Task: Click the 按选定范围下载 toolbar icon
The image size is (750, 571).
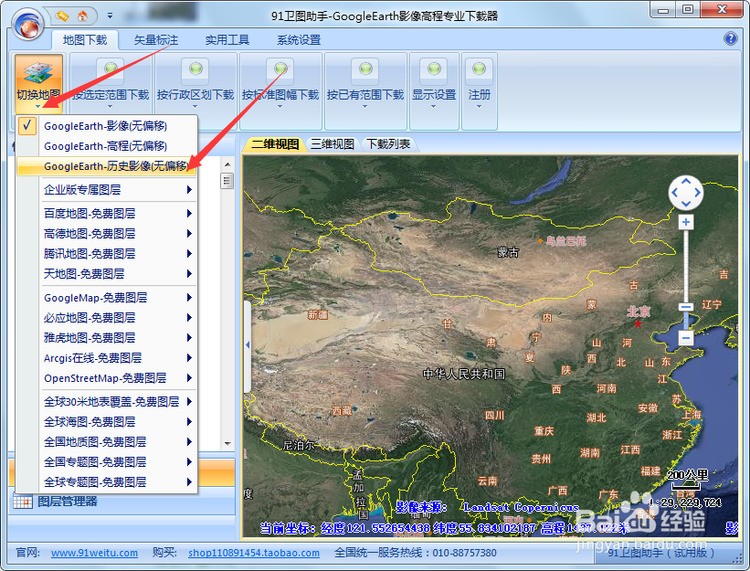Action: pos(110,70)
